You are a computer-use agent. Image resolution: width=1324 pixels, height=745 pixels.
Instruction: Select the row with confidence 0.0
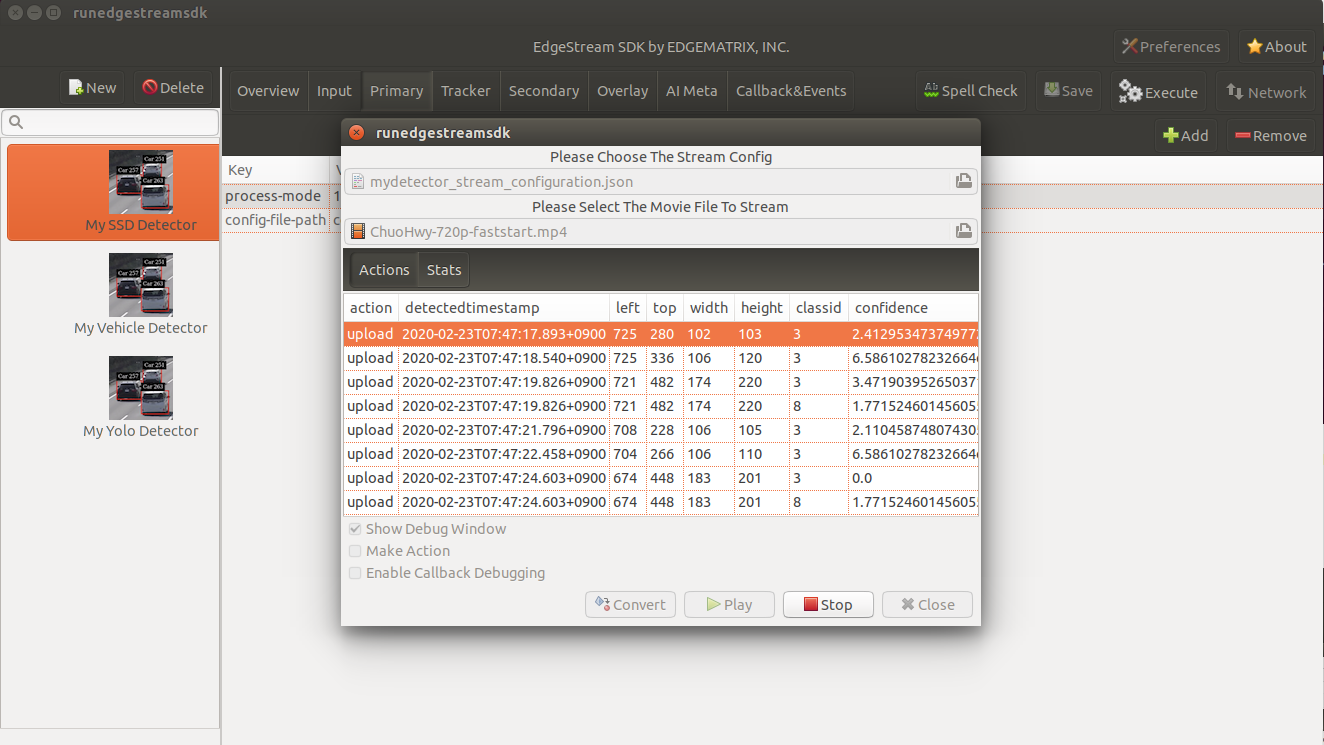(x=661, y=478)
